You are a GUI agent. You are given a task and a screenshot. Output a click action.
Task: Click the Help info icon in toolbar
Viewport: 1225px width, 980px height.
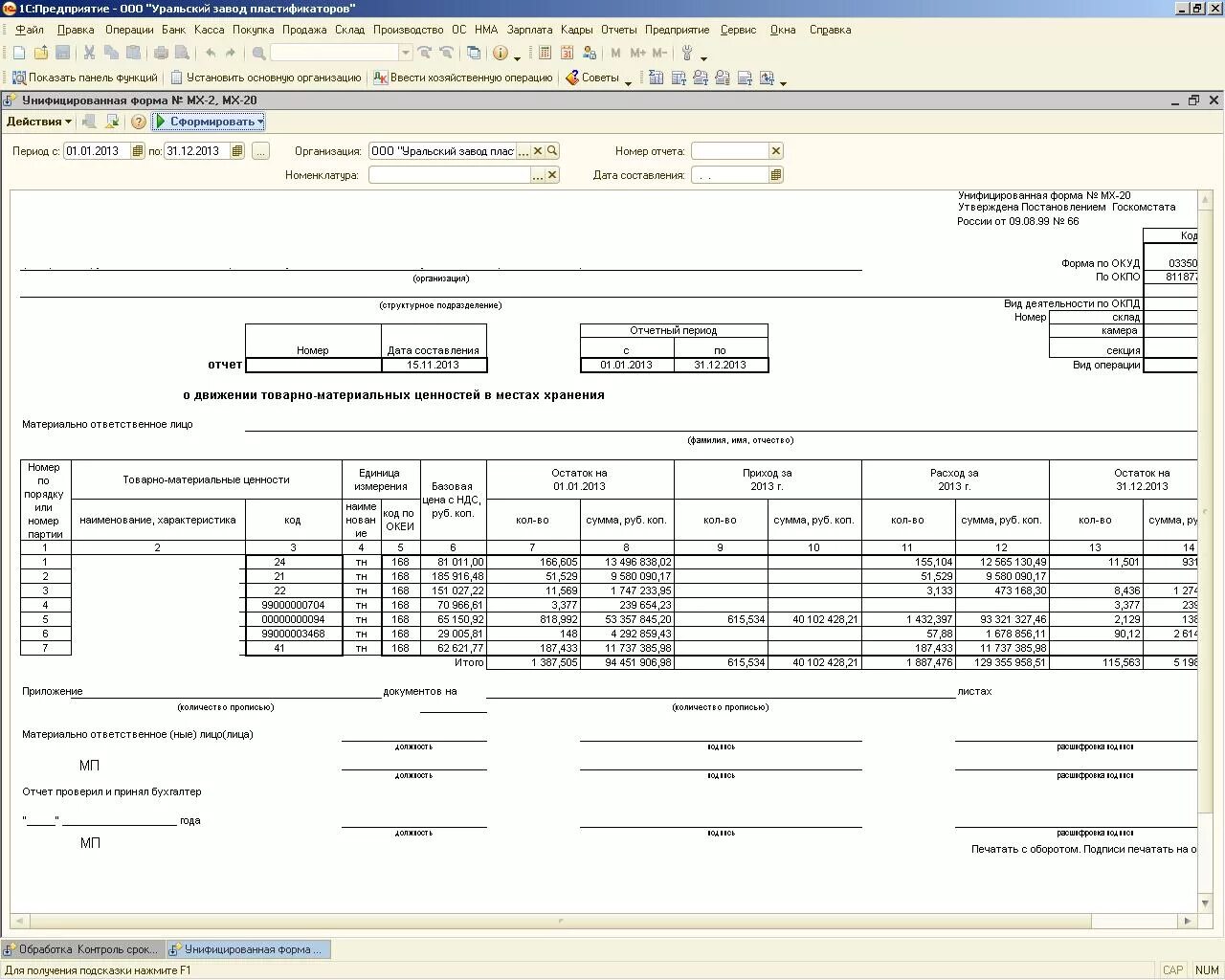click(x=500, y=53)
